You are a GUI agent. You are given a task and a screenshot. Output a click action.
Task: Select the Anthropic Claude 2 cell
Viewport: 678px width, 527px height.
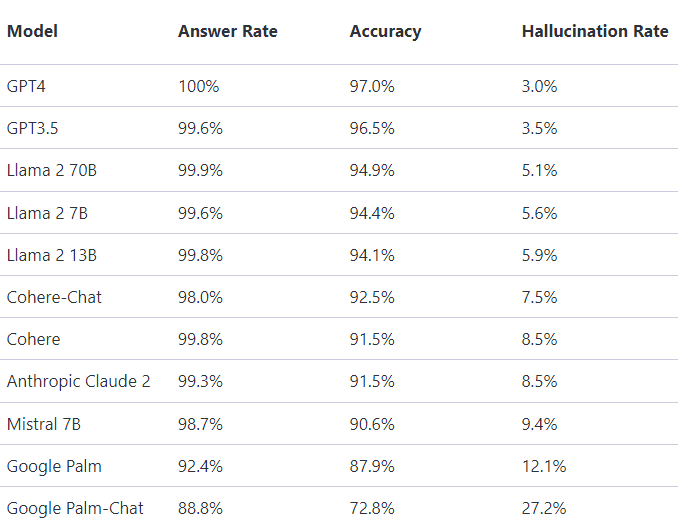tap(79, 381)
